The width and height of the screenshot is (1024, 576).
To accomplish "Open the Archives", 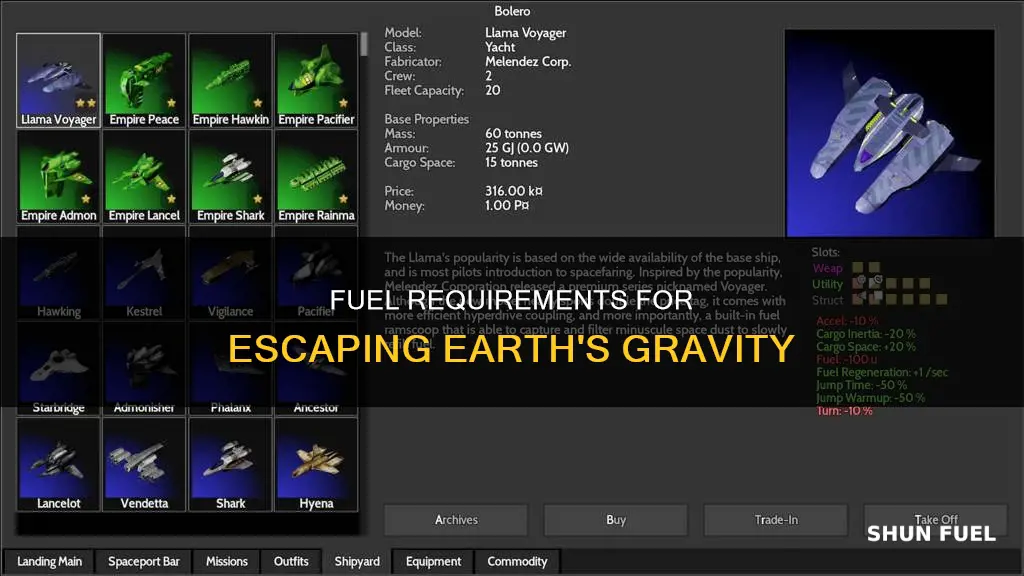I will tap(456, 520).
